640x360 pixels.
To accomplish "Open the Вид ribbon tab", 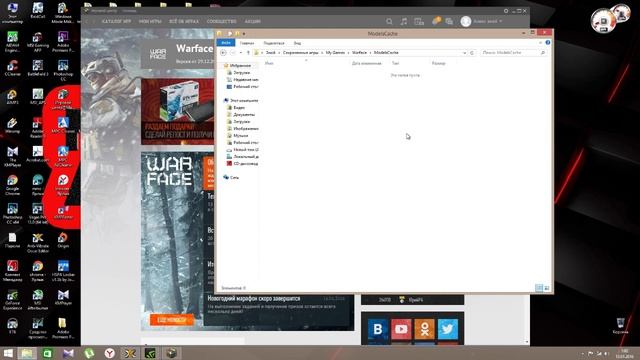I will click(x=298, y=43).
